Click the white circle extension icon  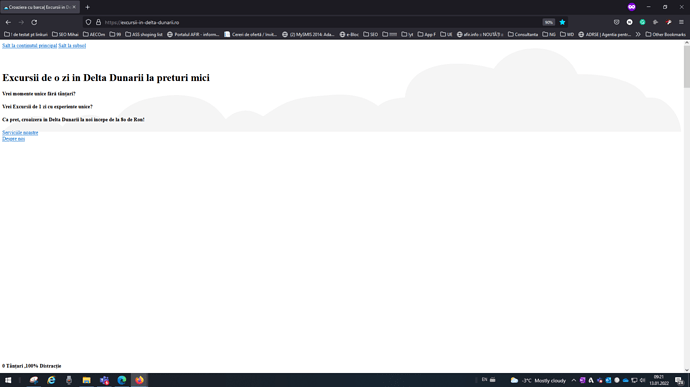point(629,22)
